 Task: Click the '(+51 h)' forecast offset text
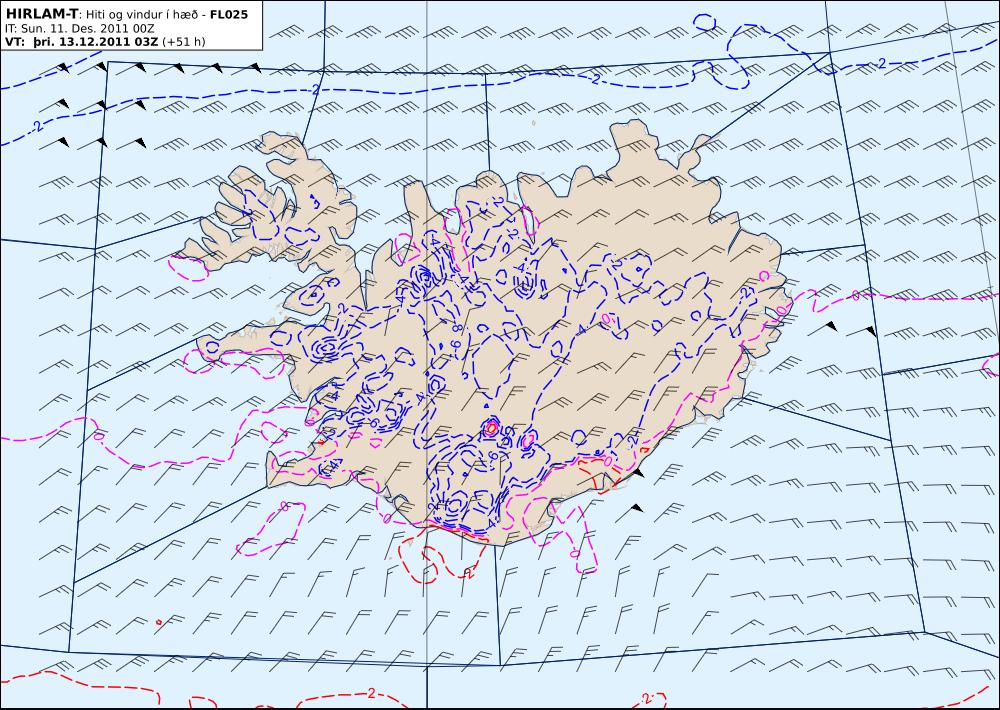(184, 42)
